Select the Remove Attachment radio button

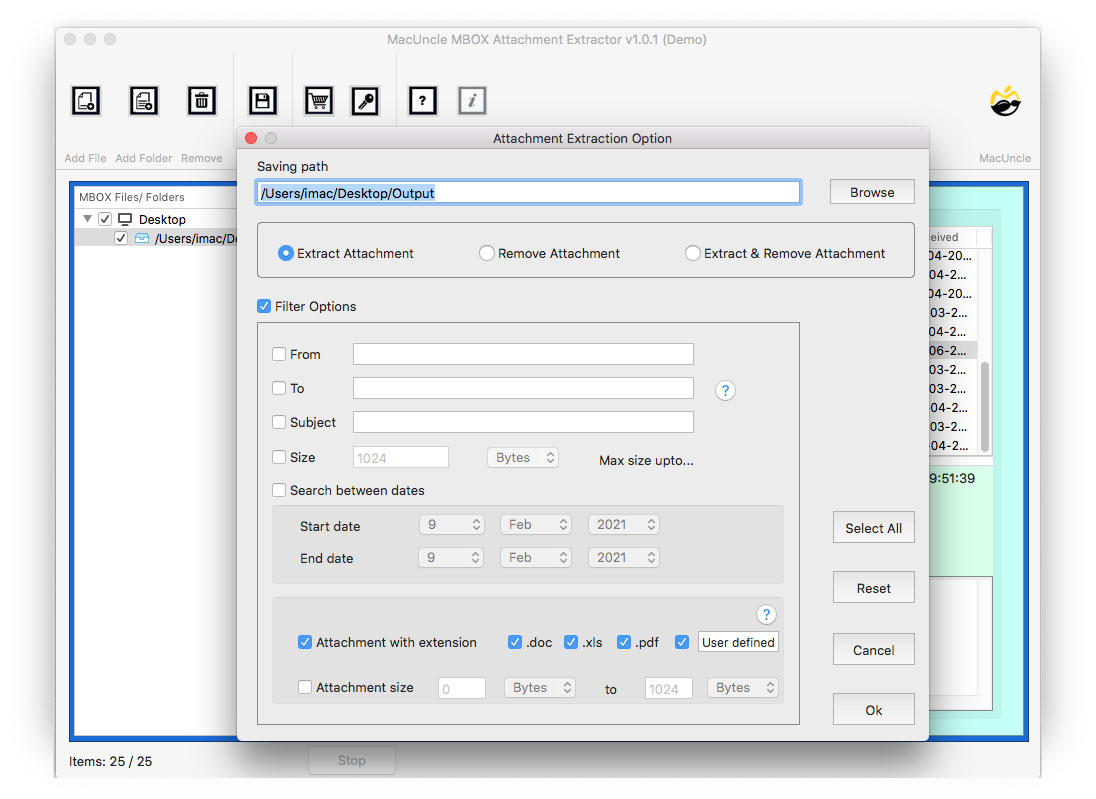pyautogui.click(x=487, y=253)
